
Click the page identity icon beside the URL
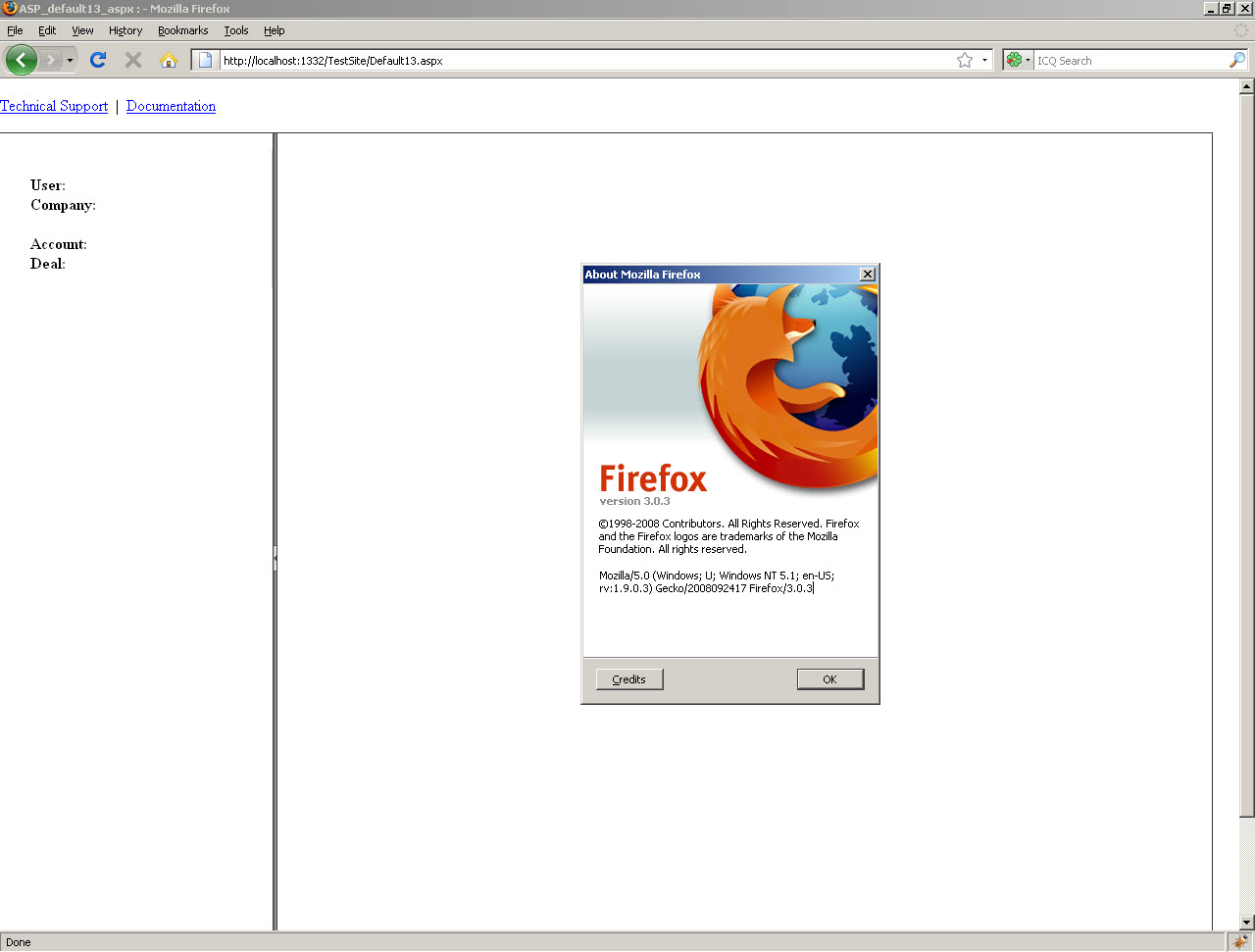206,60
